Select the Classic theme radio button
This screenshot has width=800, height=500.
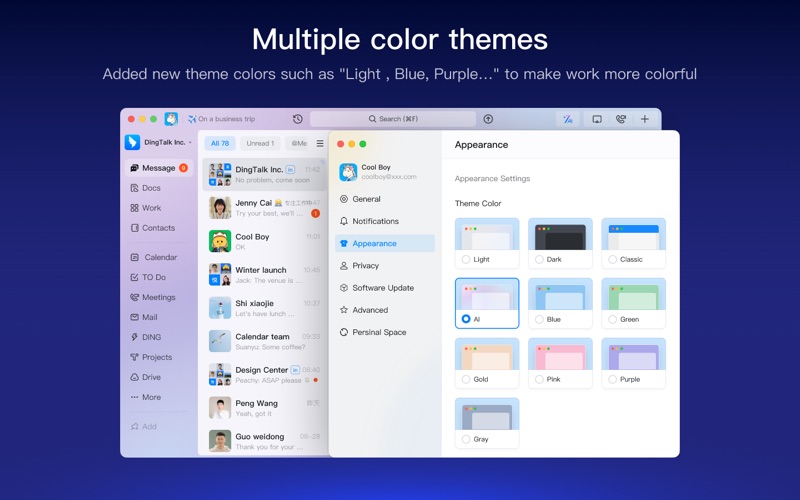613,259
